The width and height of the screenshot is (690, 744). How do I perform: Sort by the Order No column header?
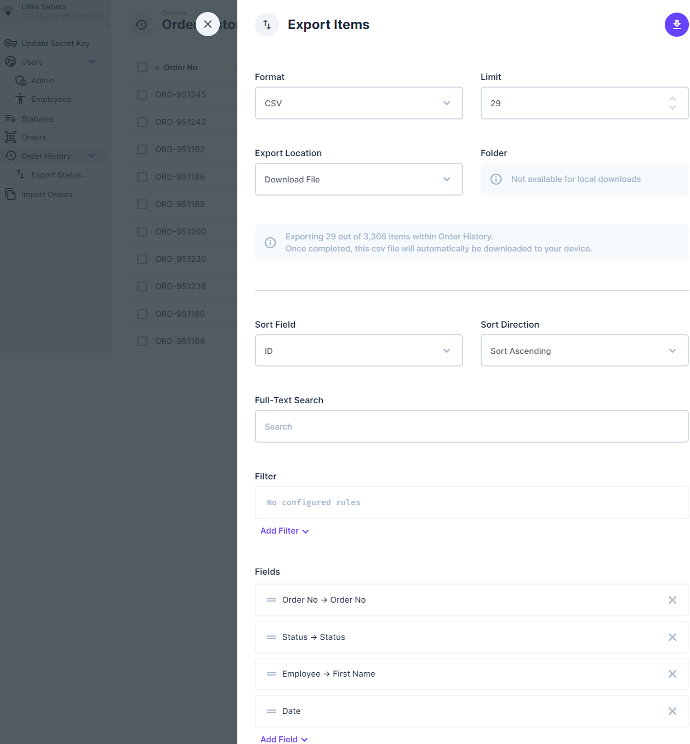click(180, 67)
